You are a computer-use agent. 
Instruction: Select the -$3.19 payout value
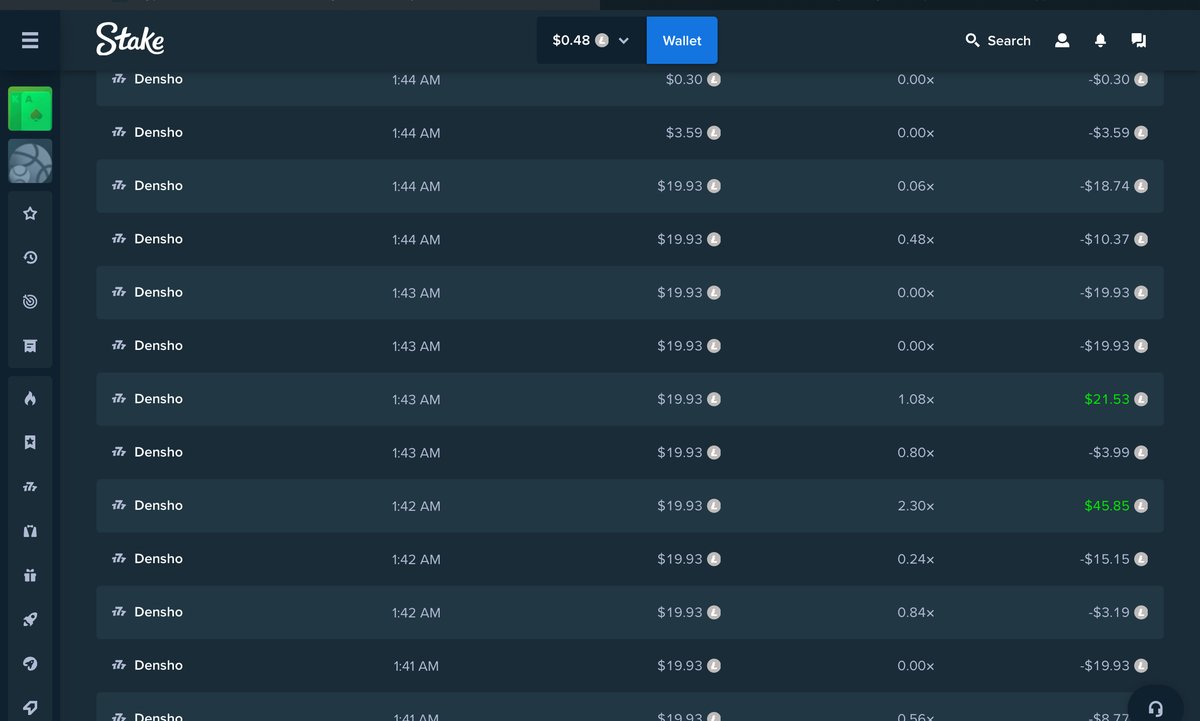(1109, 612)
